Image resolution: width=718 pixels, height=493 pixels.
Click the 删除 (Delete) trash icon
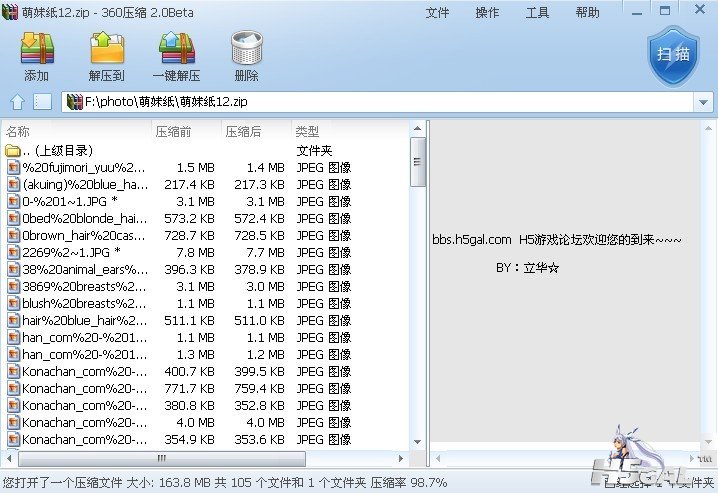click(x=246, y=57)
